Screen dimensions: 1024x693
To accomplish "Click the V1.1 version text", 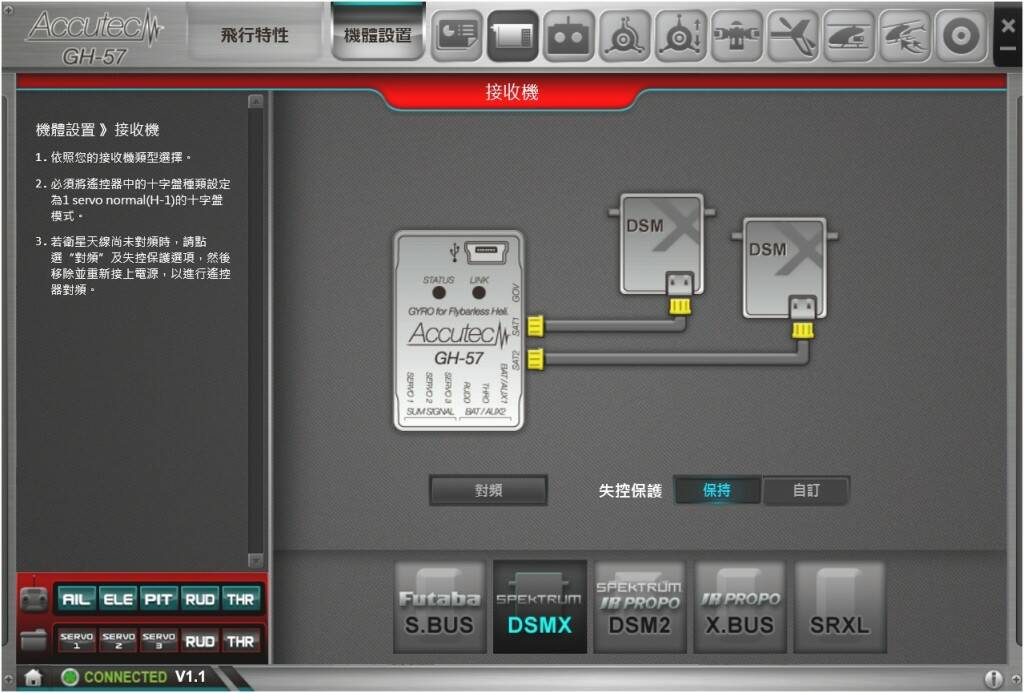I will 190,677.
